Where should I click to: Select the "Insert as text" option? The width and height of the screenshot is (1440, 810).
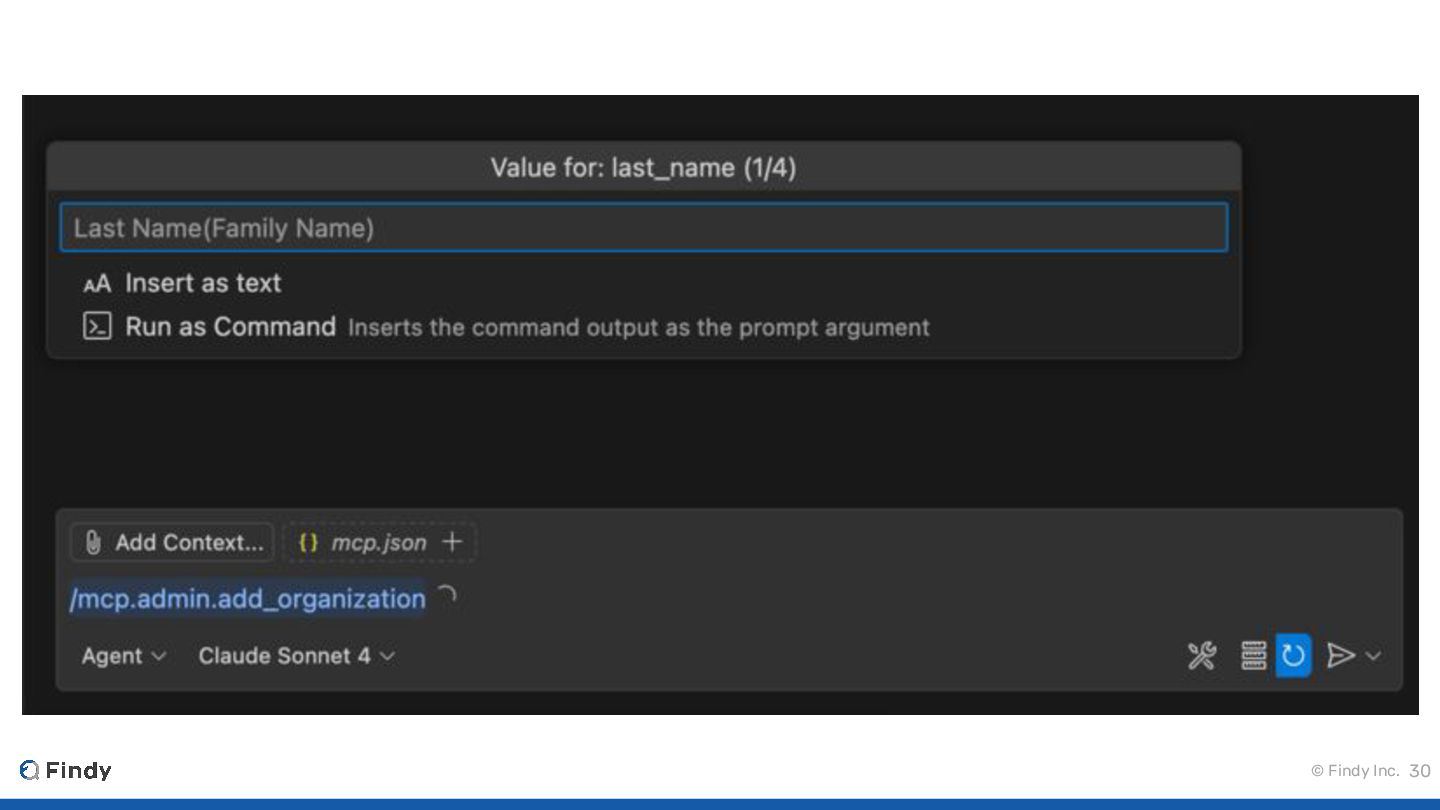203,284
